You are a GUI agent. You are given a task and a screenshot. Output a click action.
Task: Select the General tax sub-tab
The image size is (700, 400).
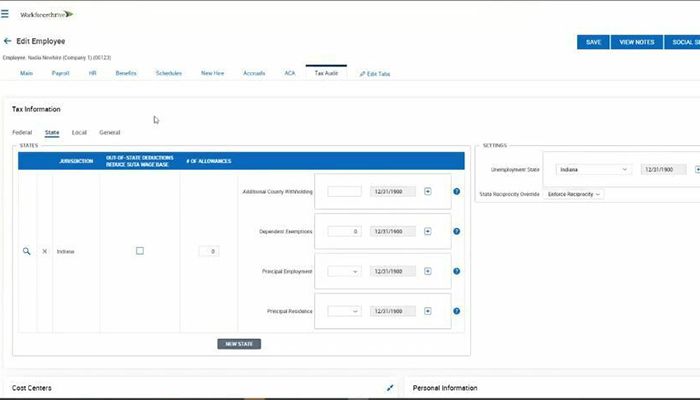[109, 133]
